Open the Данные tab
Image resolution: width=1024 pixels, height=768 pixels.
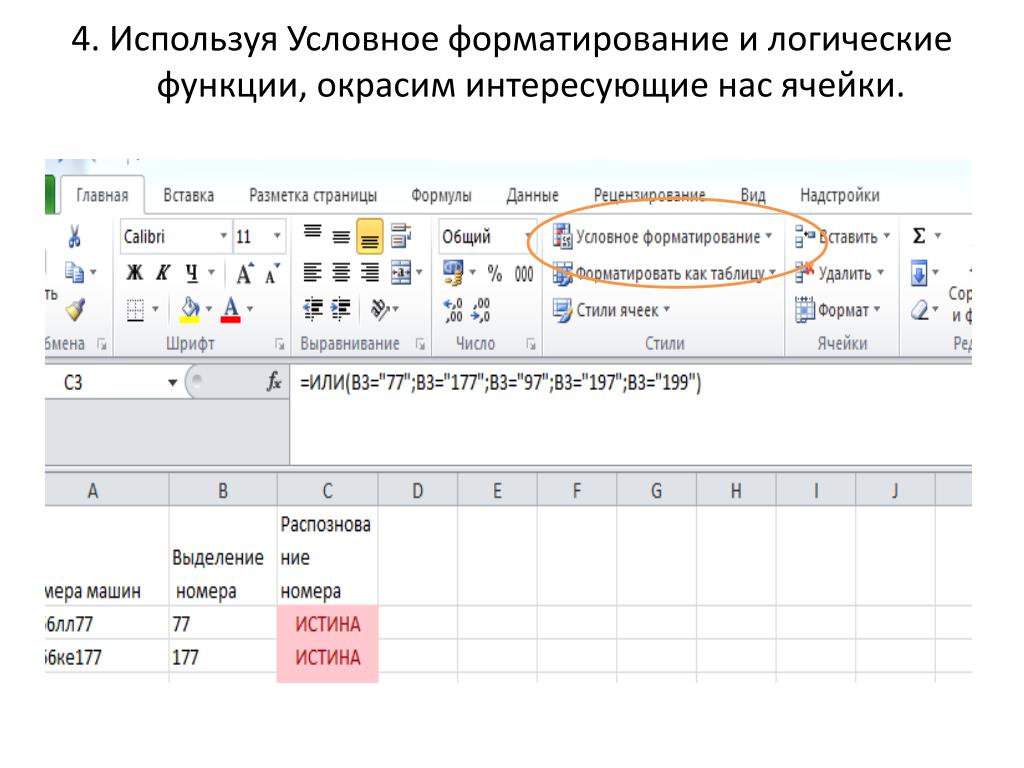click(532, 195)
